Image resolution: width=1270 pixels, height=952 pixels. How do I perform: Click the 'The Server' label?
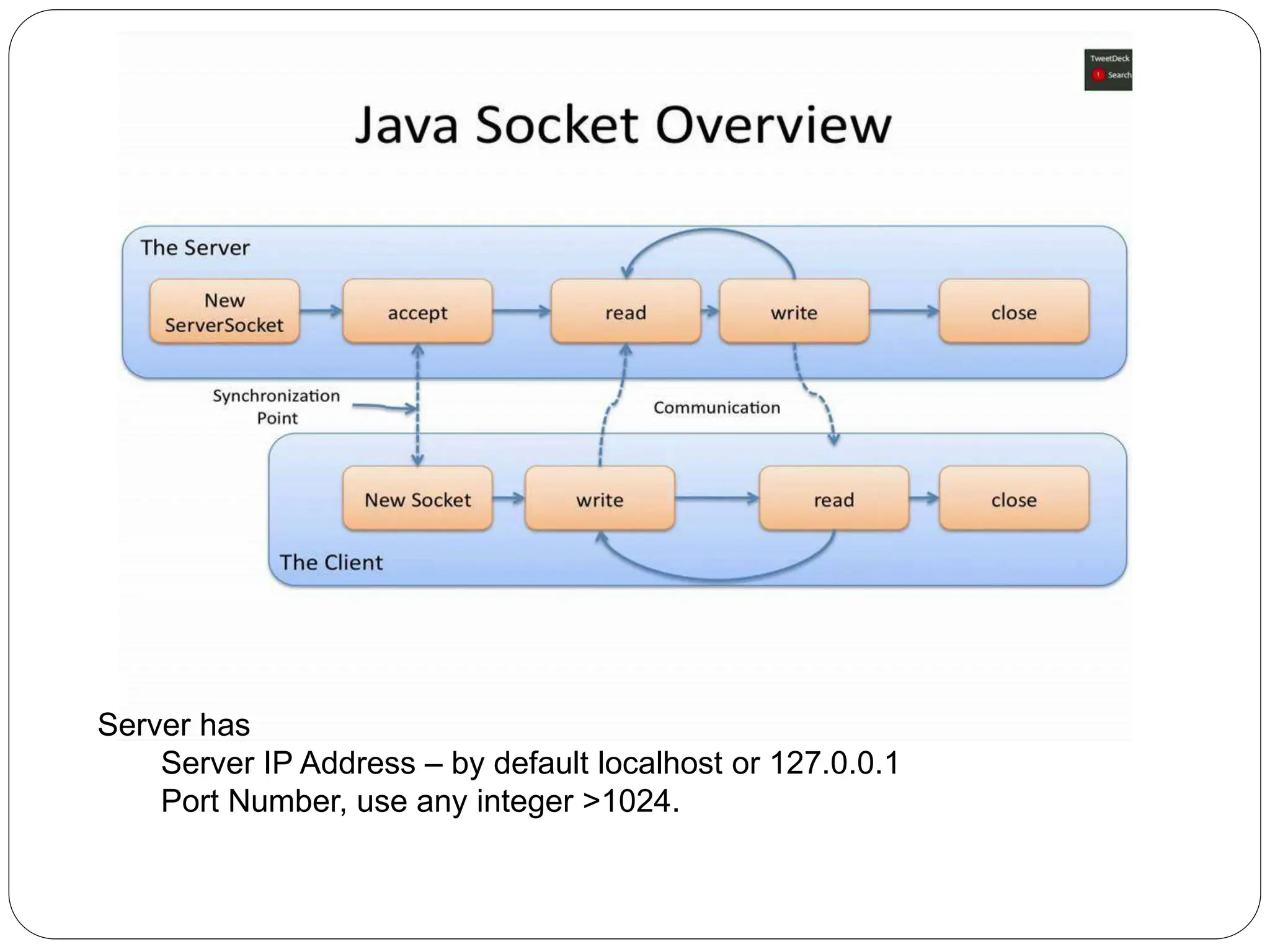point(195,247)
